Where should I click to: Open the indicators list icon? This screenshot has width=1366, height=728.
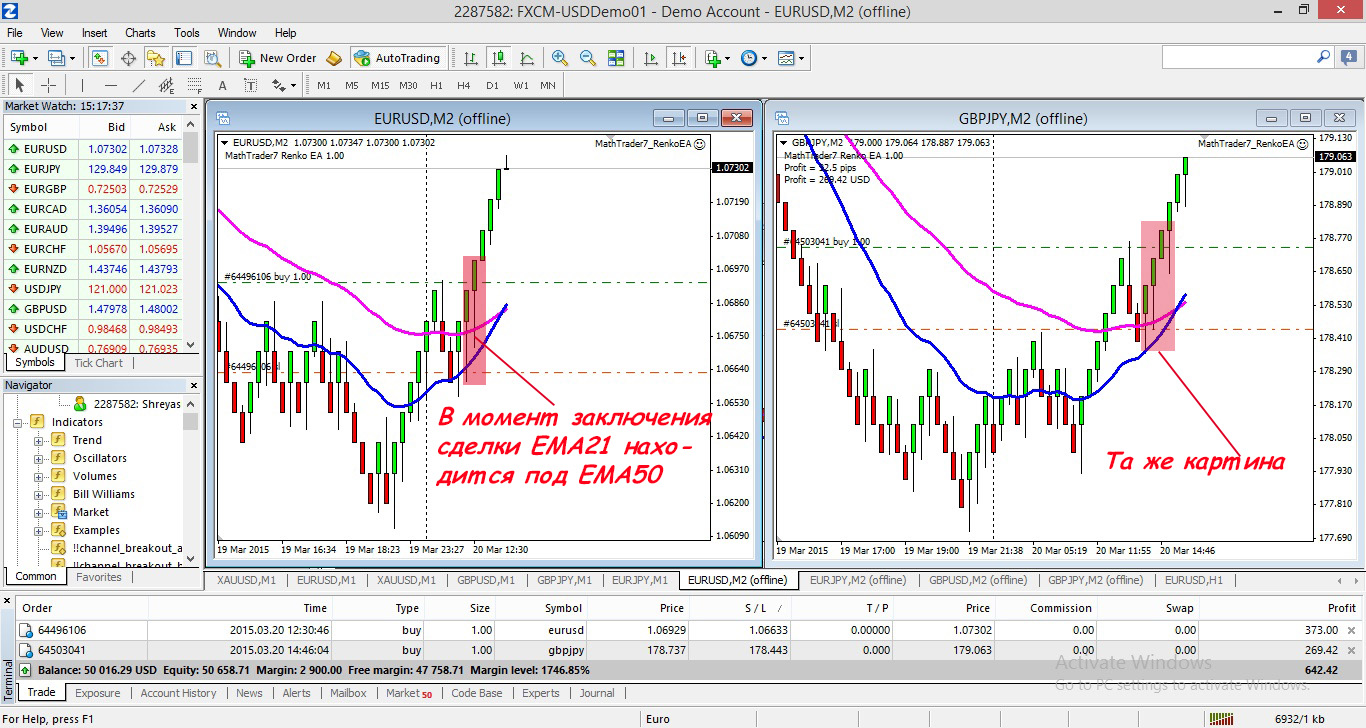coord(713,58)
